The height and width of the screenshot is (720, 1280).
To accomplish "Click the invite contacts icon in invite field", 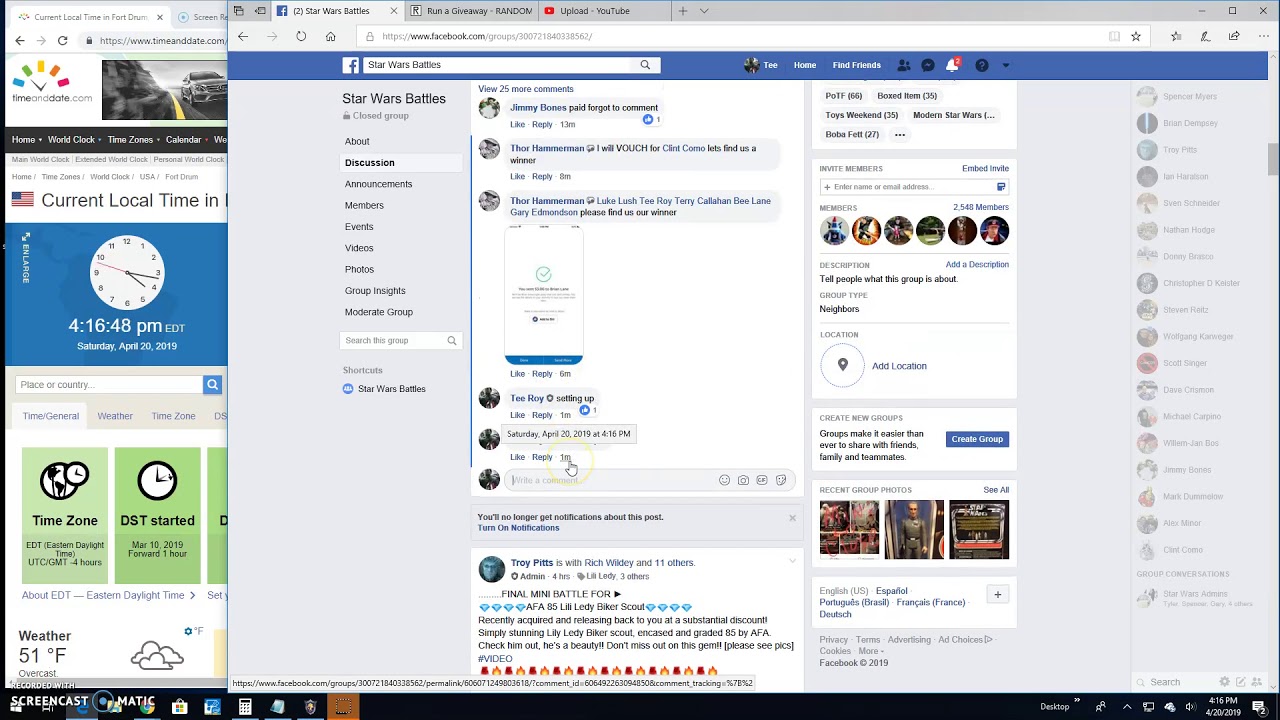I will (x=1001, y=187).
